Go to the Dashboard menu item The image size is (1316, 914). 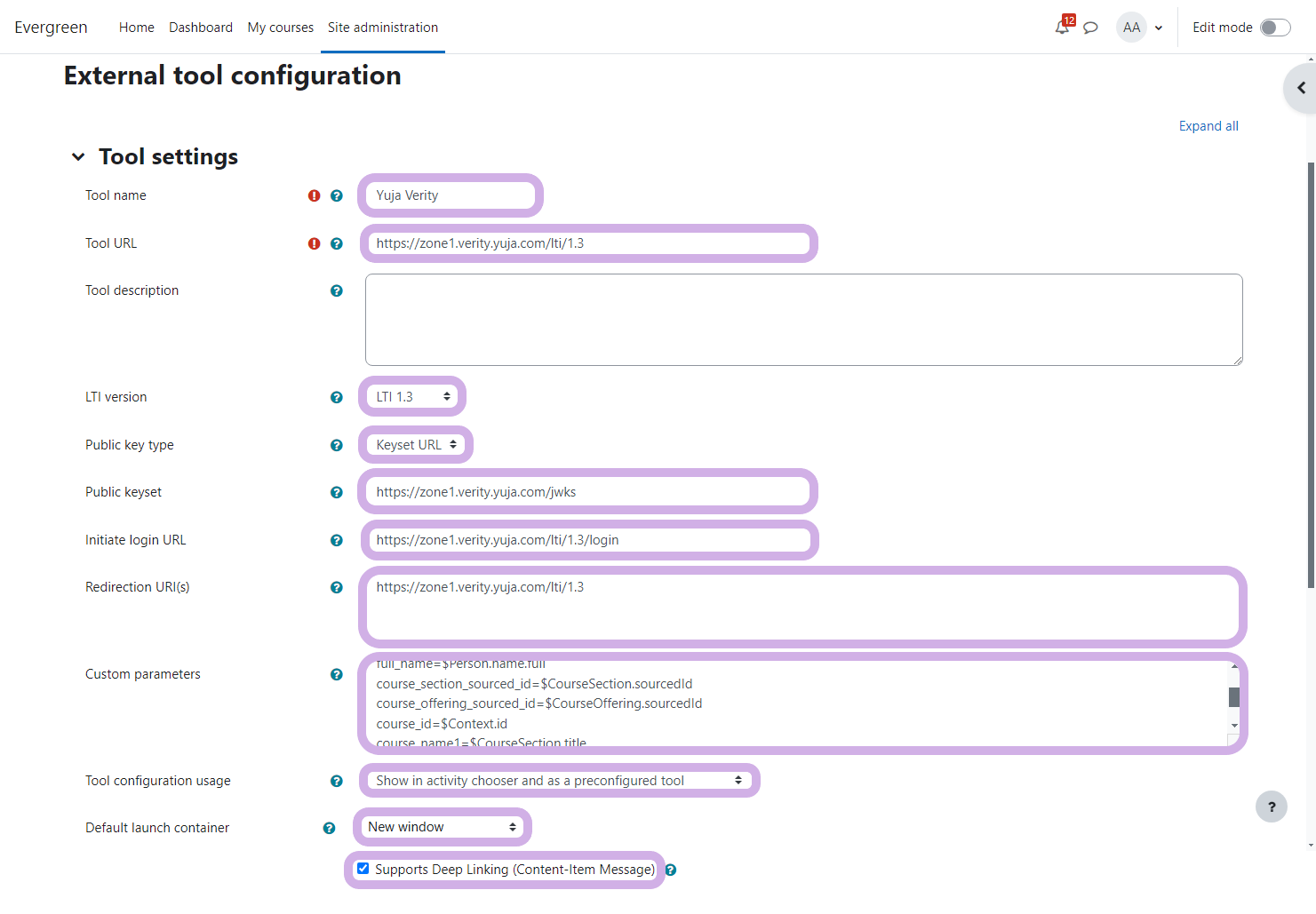pyautogui.click(x=201, y=28)
